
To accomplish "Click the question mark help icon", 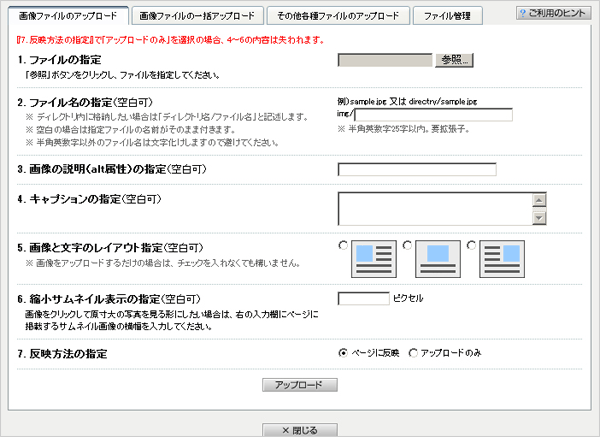I will pyautogui.click(x=523, y=13).
